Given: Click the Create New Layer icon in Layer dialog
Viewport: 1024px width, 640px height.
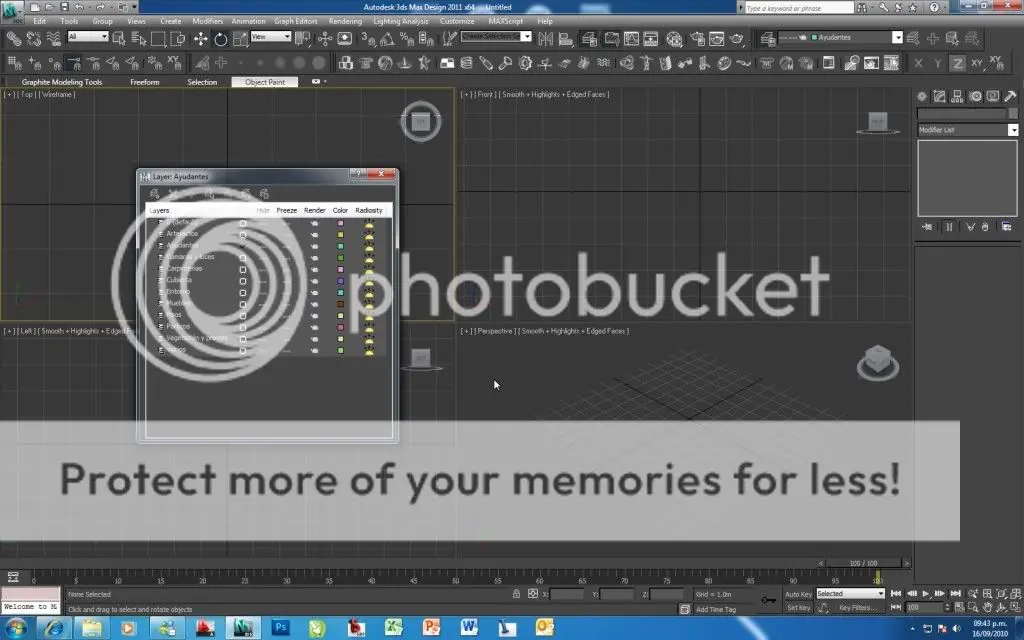Looking at the screenshot, I should (154, 193).
